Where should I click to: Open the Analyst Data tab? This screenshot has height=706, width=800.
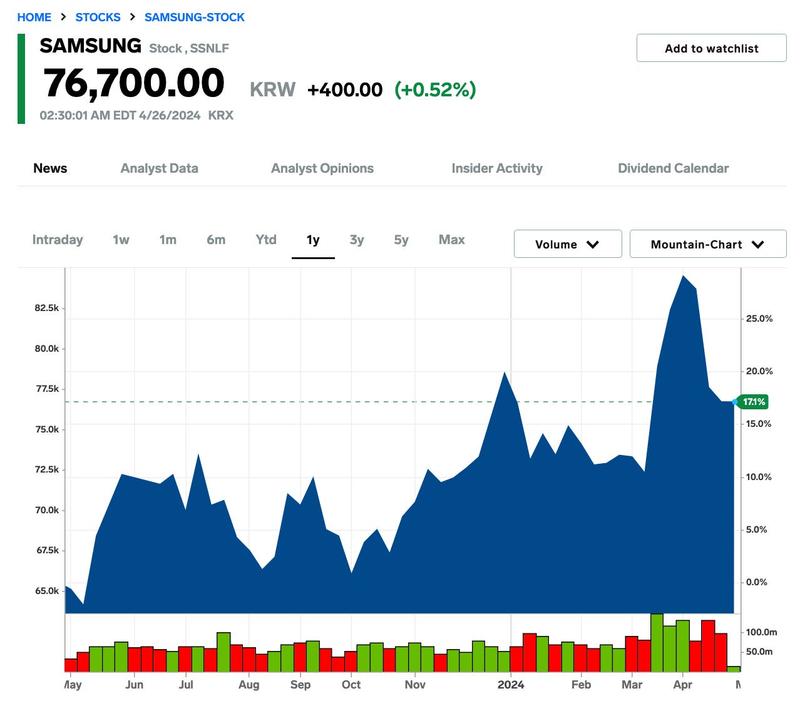[159, 168]
